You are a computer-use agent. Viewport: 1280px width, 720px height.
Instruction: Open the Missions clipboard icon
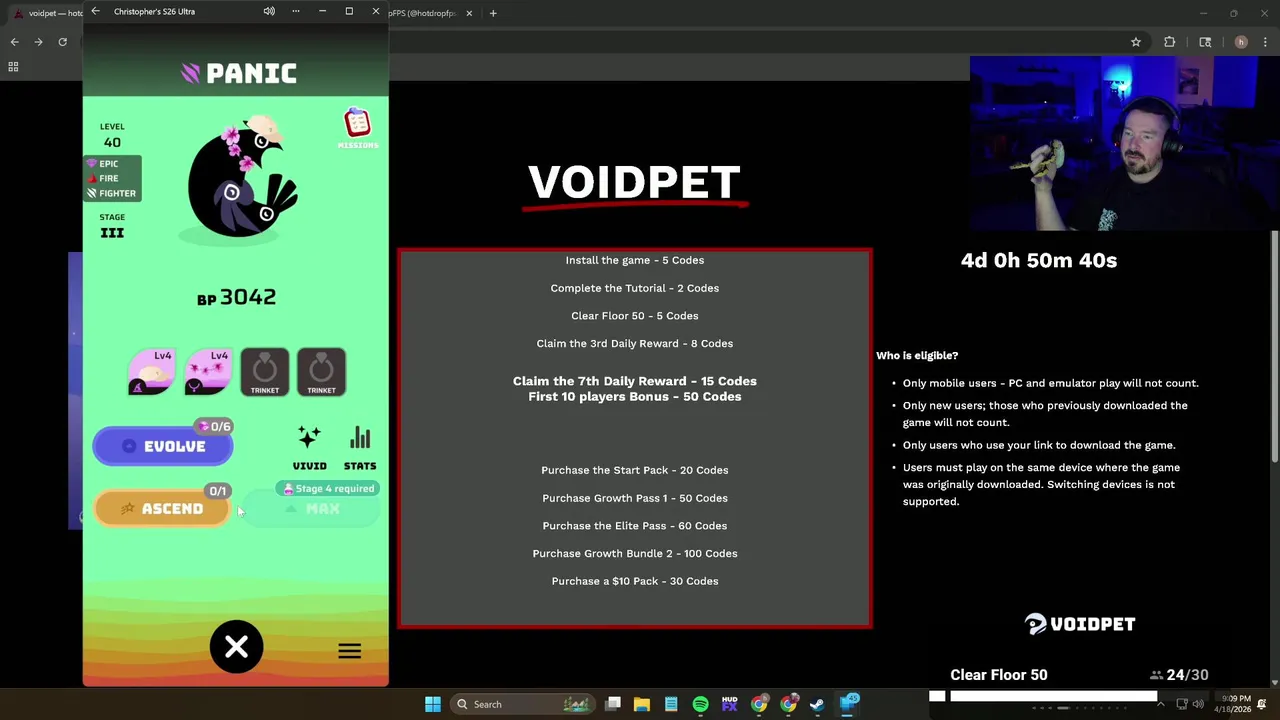(358, 128)
